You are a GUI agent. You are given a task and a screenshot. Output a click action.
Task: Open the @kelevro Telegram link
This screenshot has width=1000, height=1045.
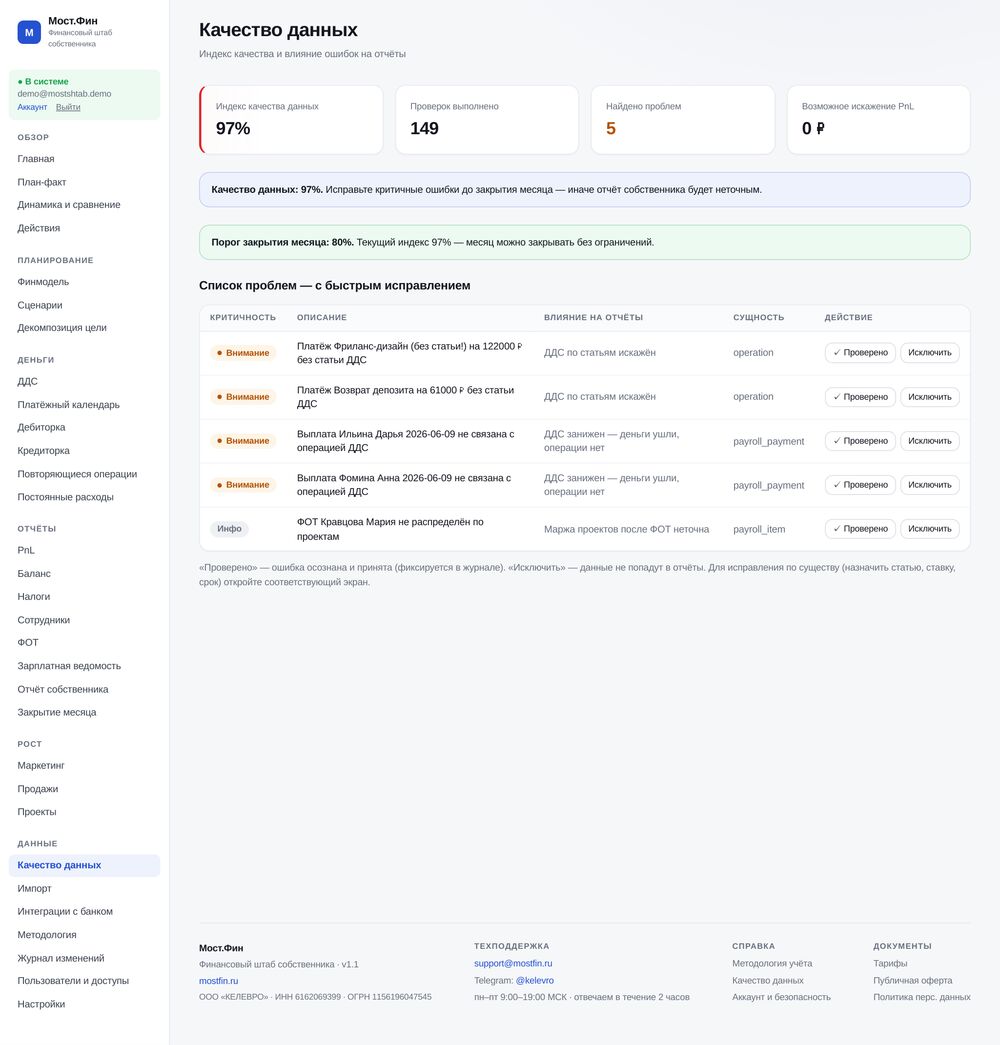pyautogui.click(x=535, y=980)
